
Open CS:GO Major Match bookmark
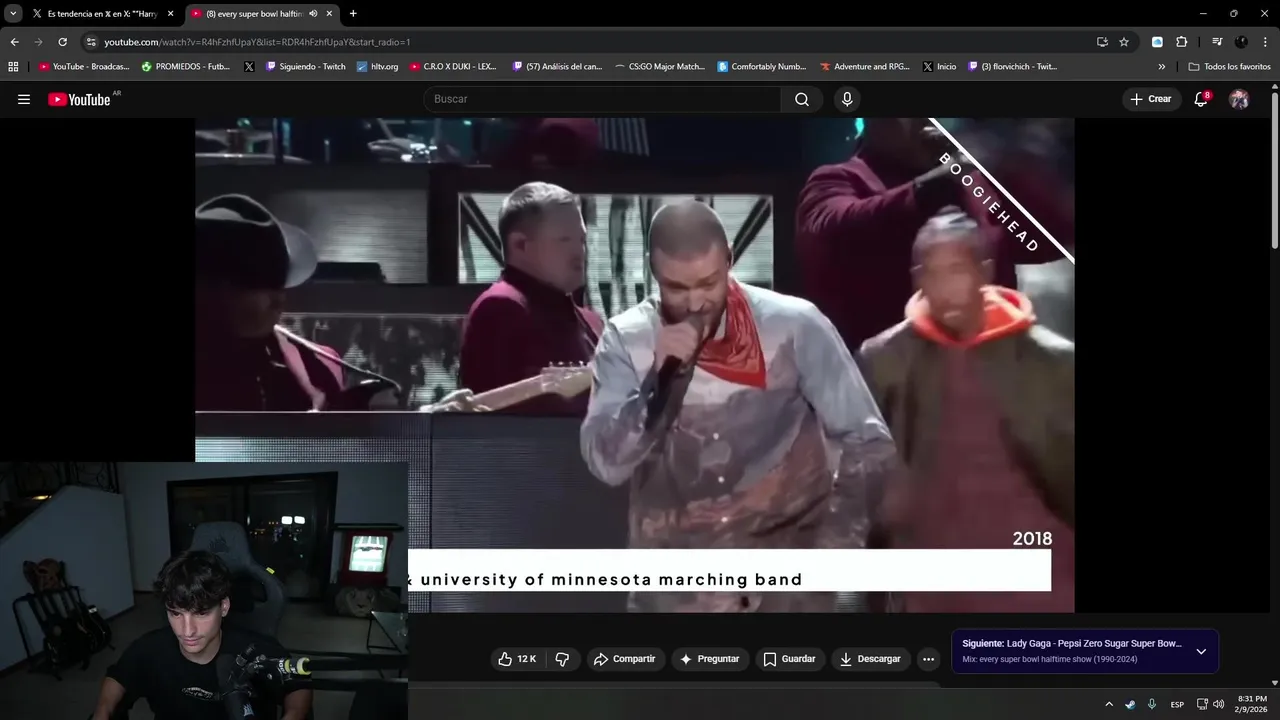pos(660,67)
